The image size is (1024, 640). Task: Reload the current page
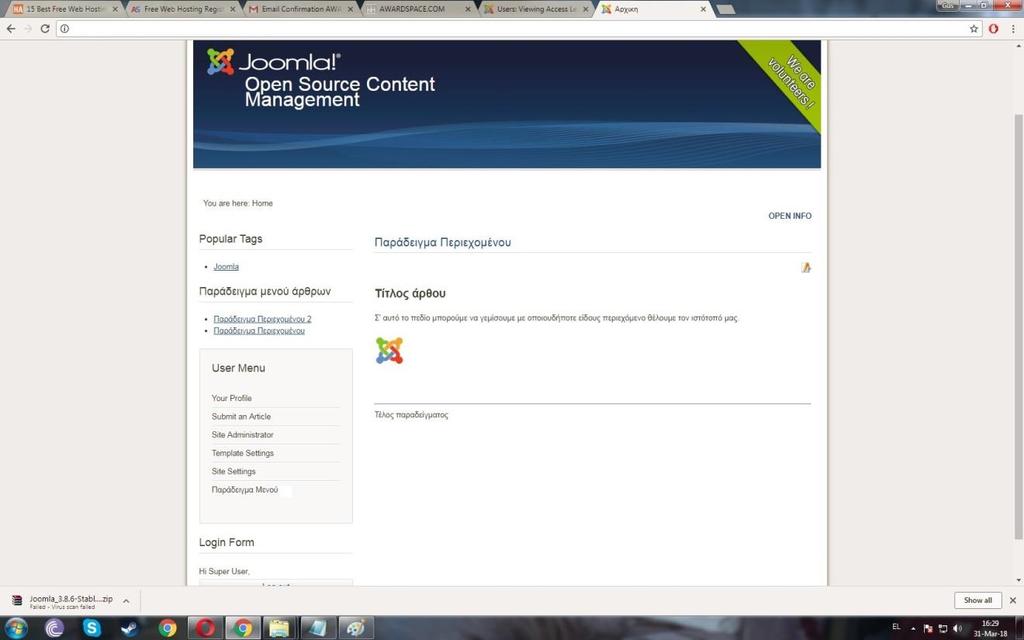pyautogui.click(x=45, y=29)
